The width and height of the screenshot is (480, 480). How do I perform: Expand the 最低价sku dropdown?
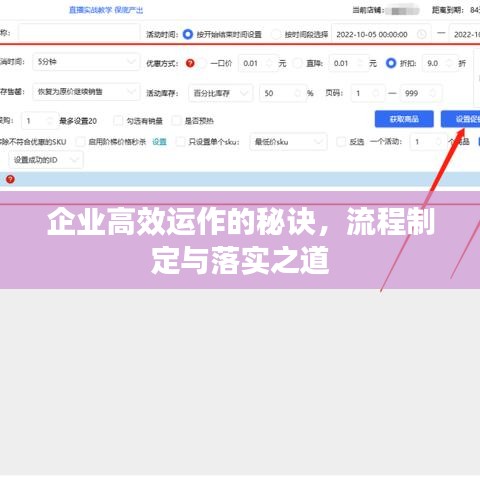(x=288, y=142)
